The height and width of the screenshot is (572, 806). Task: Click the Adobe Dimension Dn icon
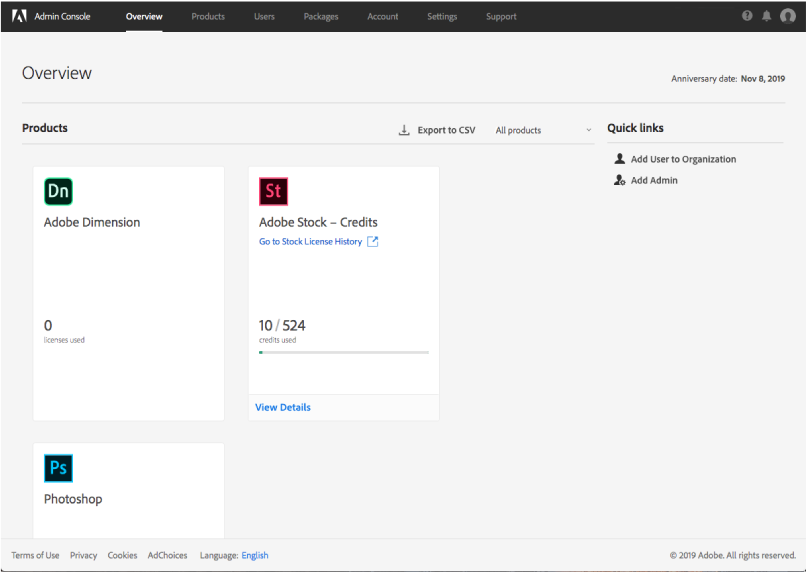pos(58,191)
